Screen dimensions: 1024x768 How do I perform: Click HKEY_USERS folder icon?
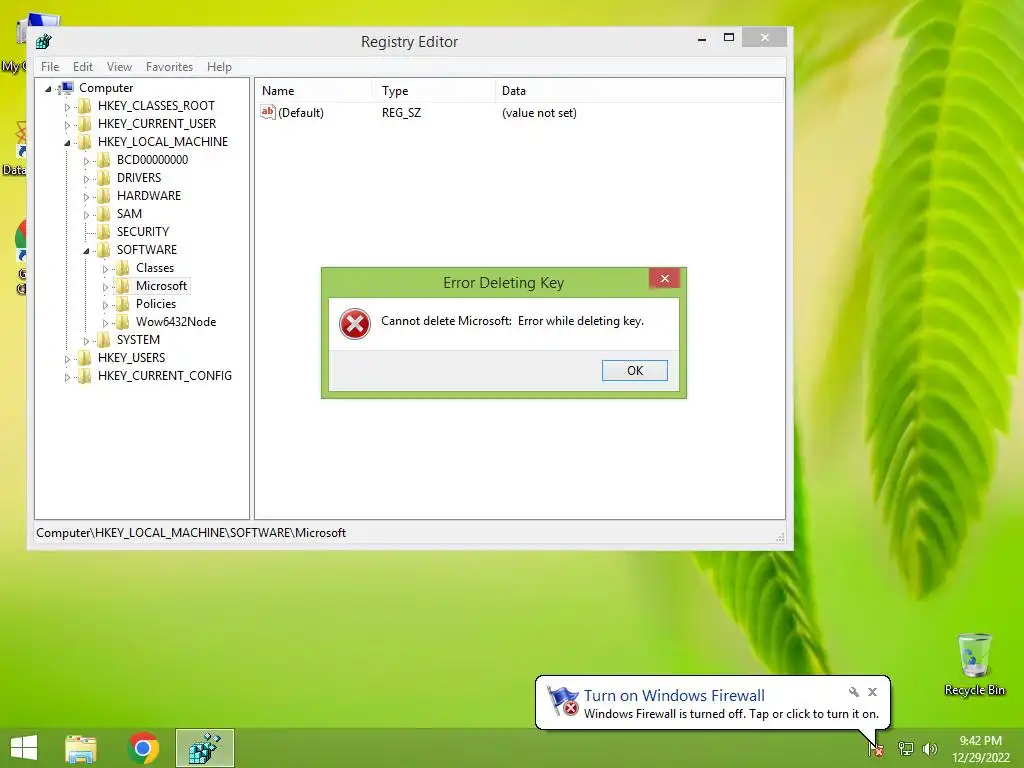tap(84, 358)
